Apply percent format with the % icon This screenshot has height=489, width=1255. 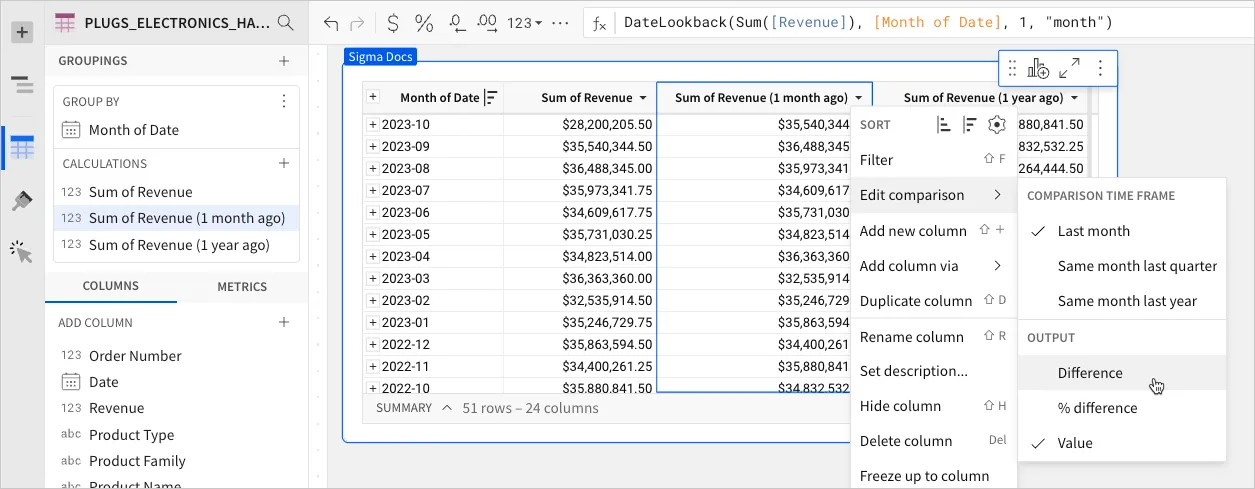tap(424, 23)
